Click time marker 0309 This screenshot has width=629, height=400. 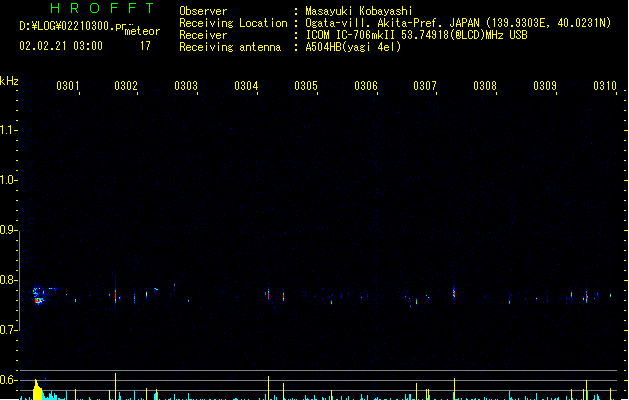545,85
